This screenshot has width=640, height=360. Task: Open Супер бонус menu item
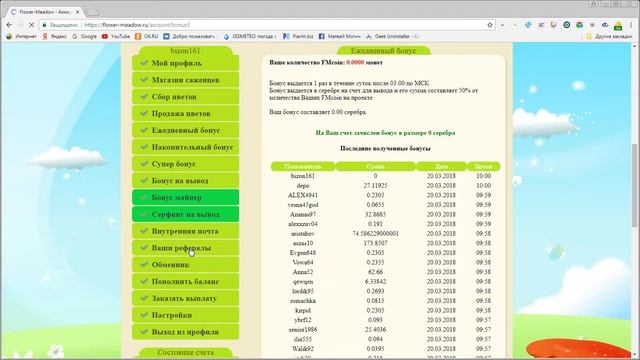[185, 164]
